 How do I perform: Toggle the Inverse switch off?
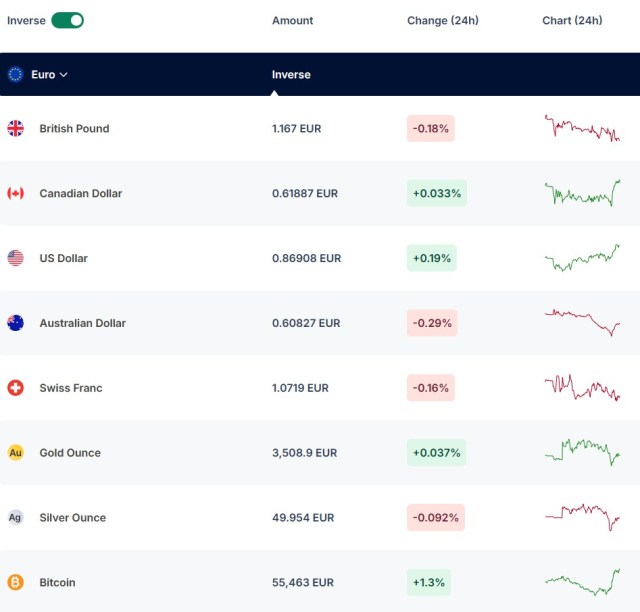coord(67,20)
